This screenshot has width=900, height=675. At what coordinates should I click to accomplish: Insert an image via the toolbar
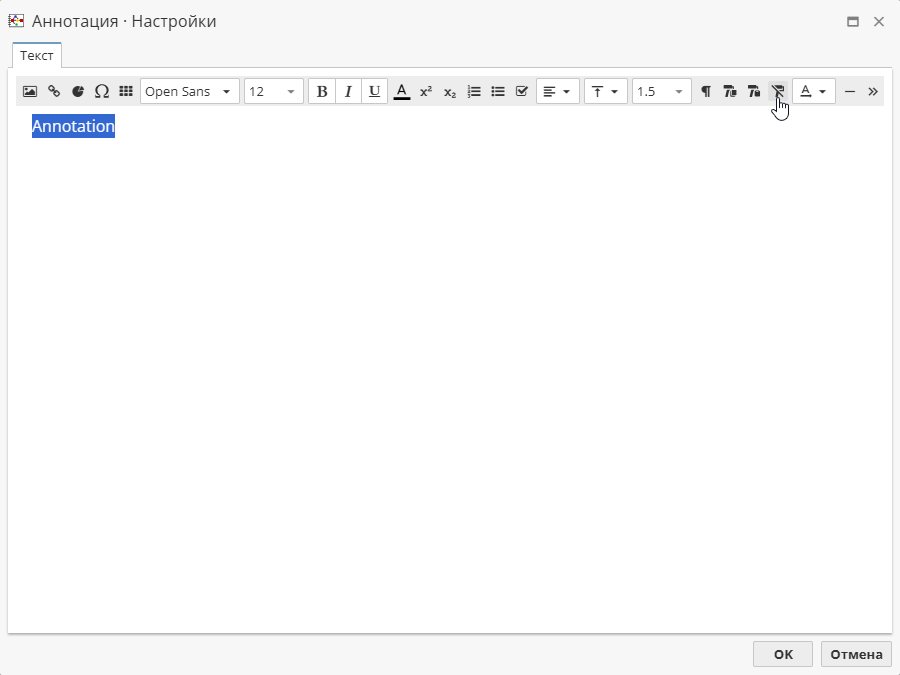pyautogui.click(x=30, y=91)
